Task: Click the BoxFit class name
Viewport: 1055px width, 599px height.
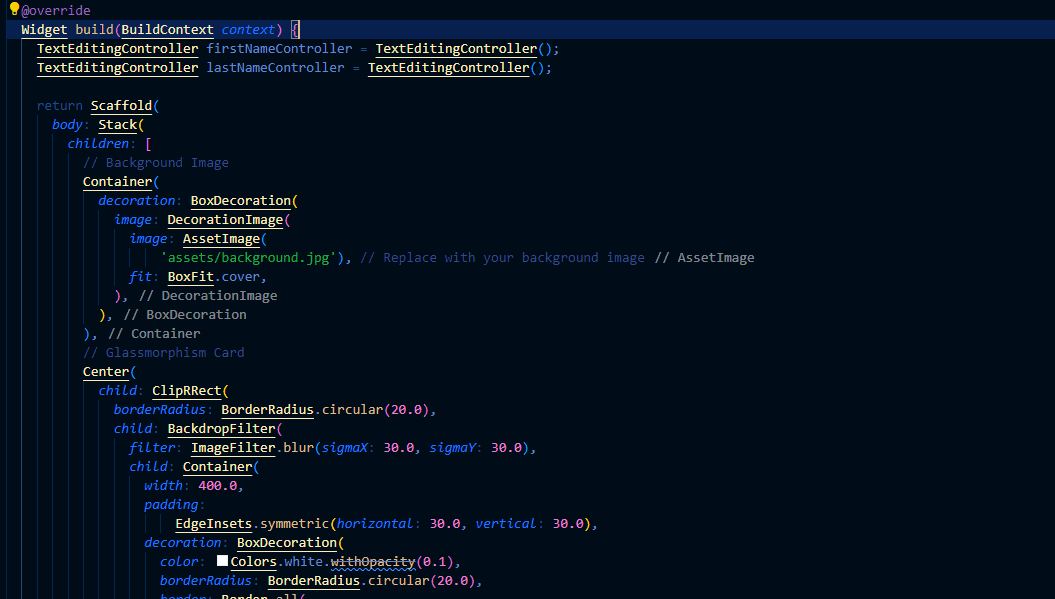Action: point(190,277)
